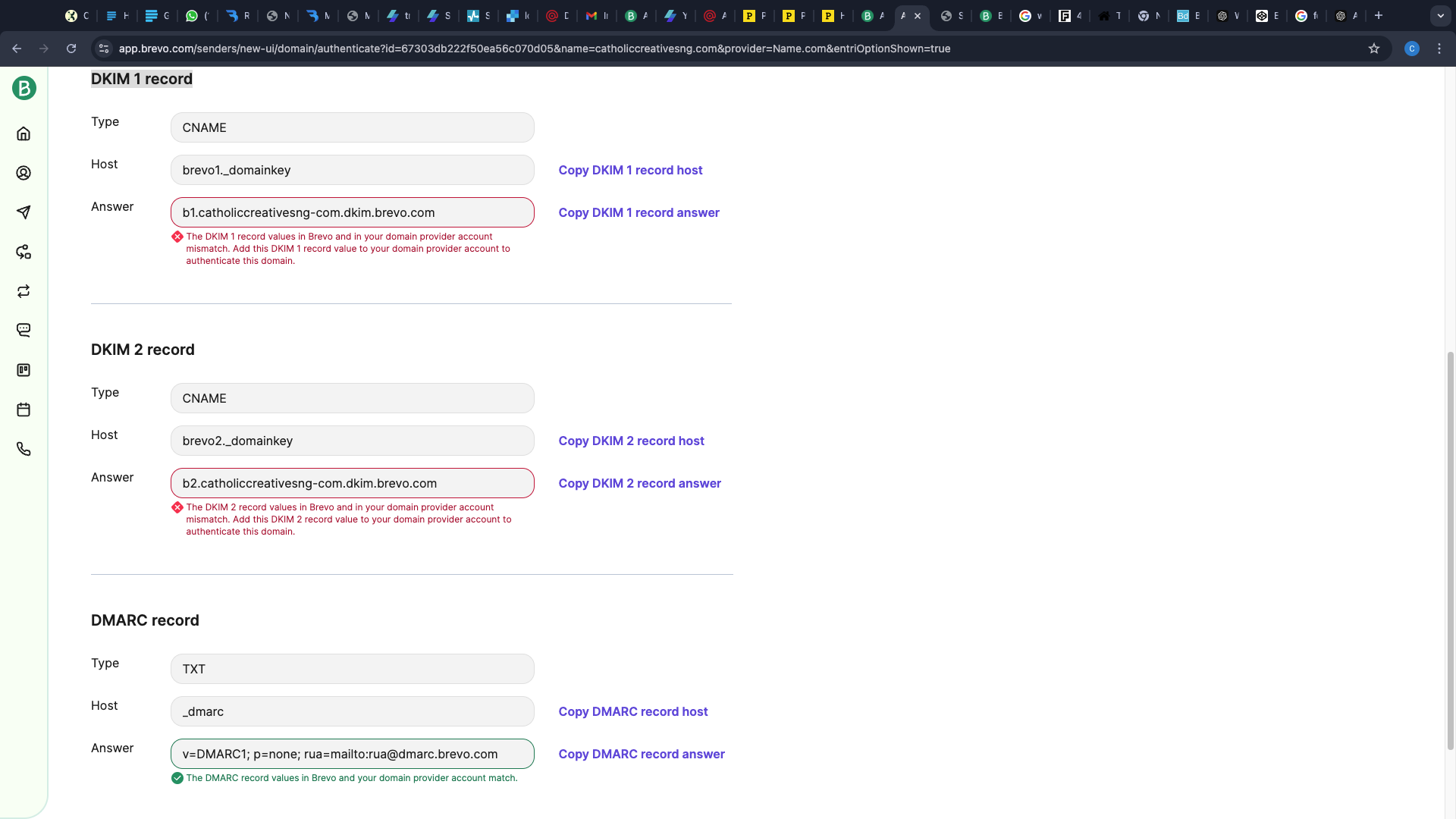Switch to the Gmail tab

click(x=596, y=15)
